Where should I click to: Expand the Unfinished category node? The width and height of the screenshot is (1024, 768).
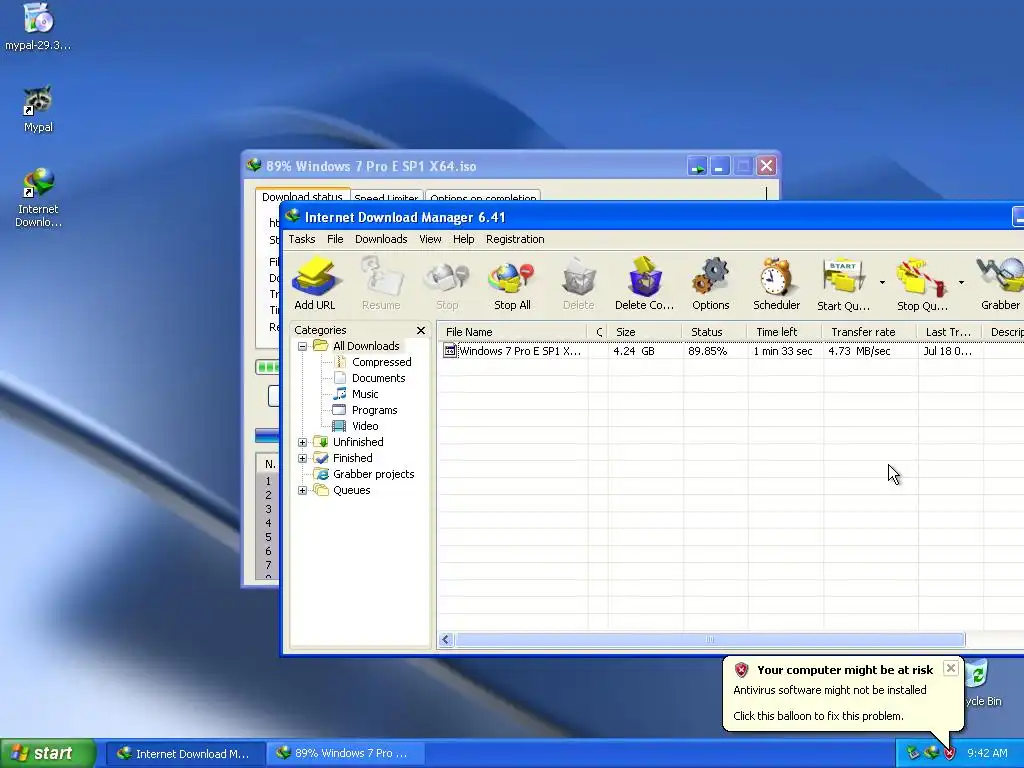pos(302,442)
